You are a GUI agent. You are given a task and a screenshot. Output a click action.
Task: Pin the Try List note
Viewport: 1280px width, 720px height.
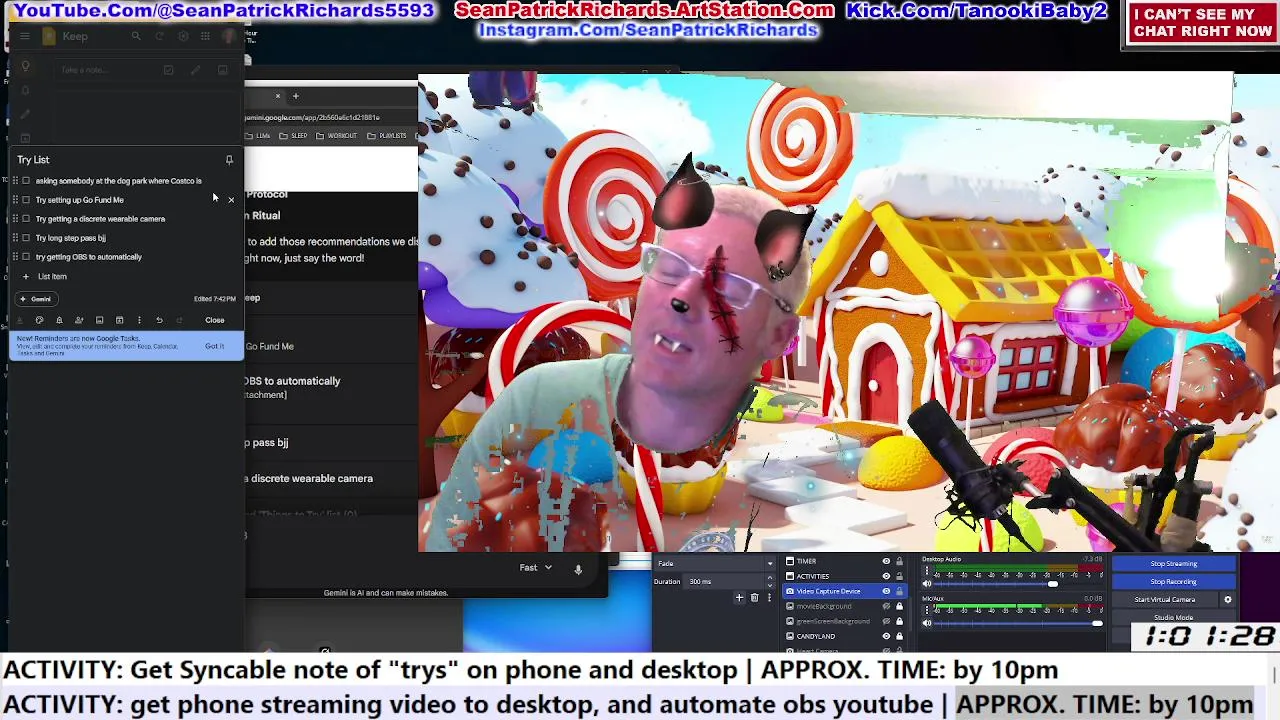click(x=229, y=160)
